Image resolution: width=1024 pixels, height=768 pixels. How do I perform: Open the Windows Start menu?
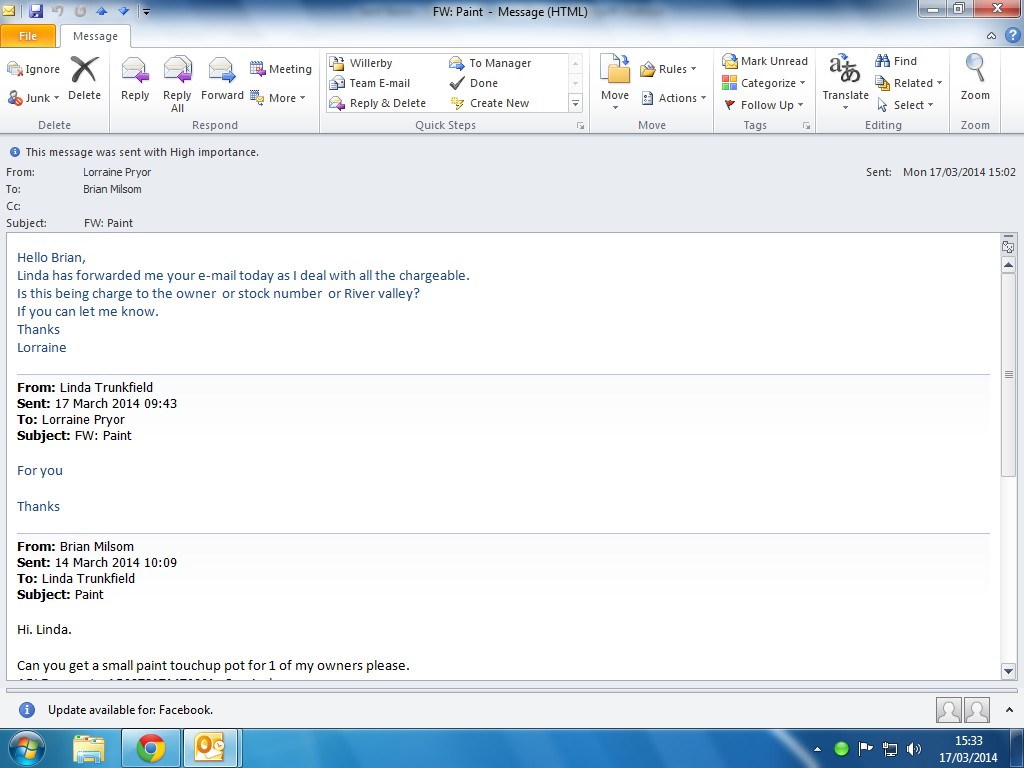26,748
